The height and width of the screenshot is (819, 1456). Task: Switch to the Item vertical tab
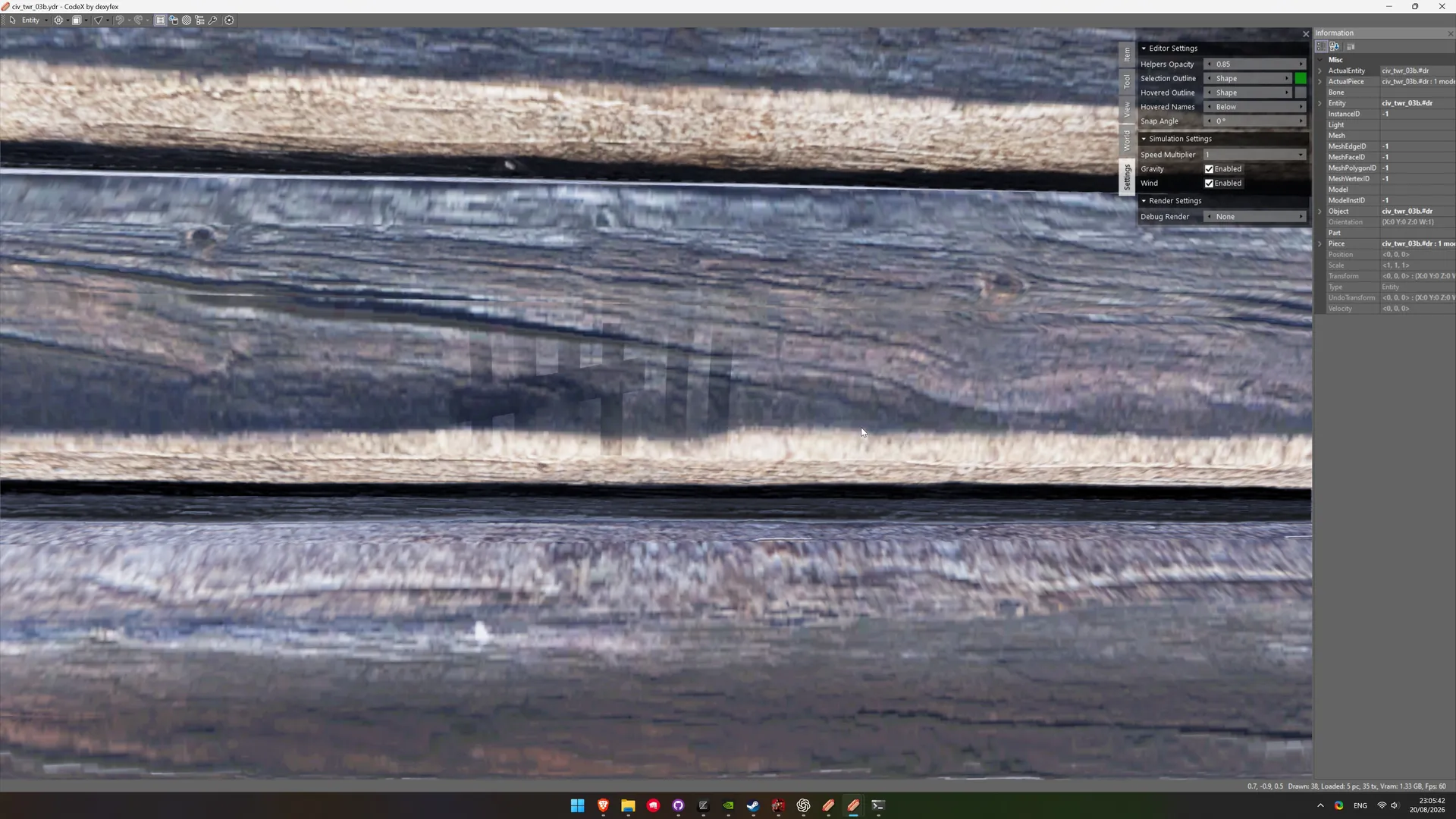click(1127, 54)
